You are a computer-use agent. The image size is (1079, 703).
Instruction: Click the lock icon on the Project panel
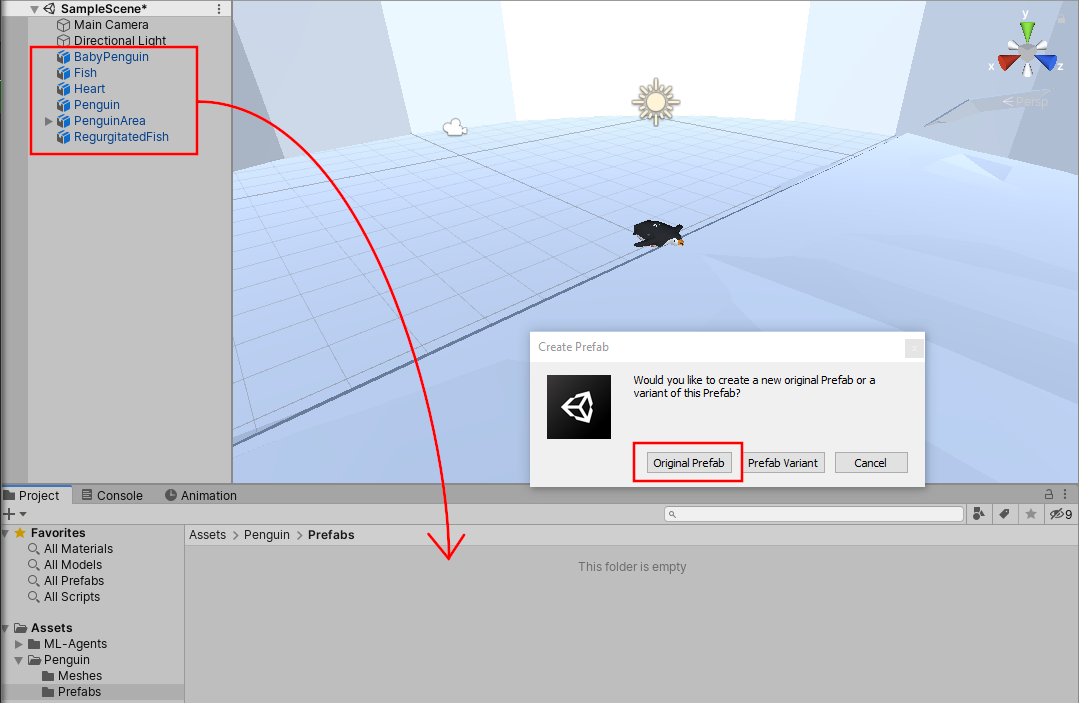click(1048, 494)
